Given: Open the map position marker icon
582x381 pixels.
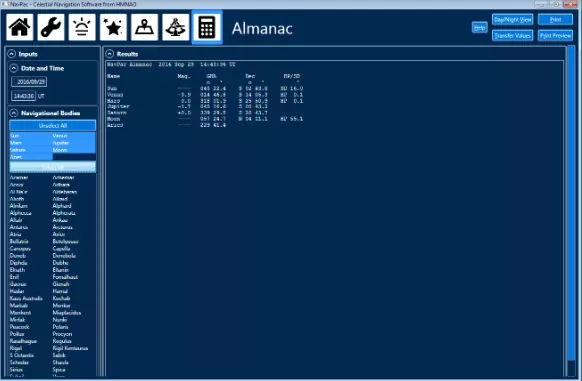Looking at the screenshot, I should (x=144, y=27).
